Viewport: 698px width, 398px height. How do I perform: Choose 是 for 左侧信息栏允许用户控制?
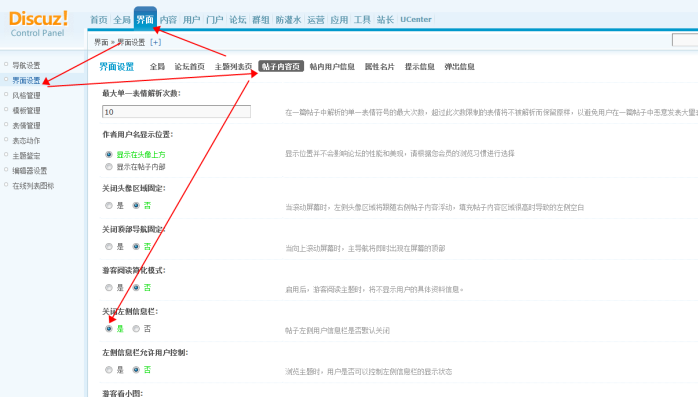[x=109, y=370]
